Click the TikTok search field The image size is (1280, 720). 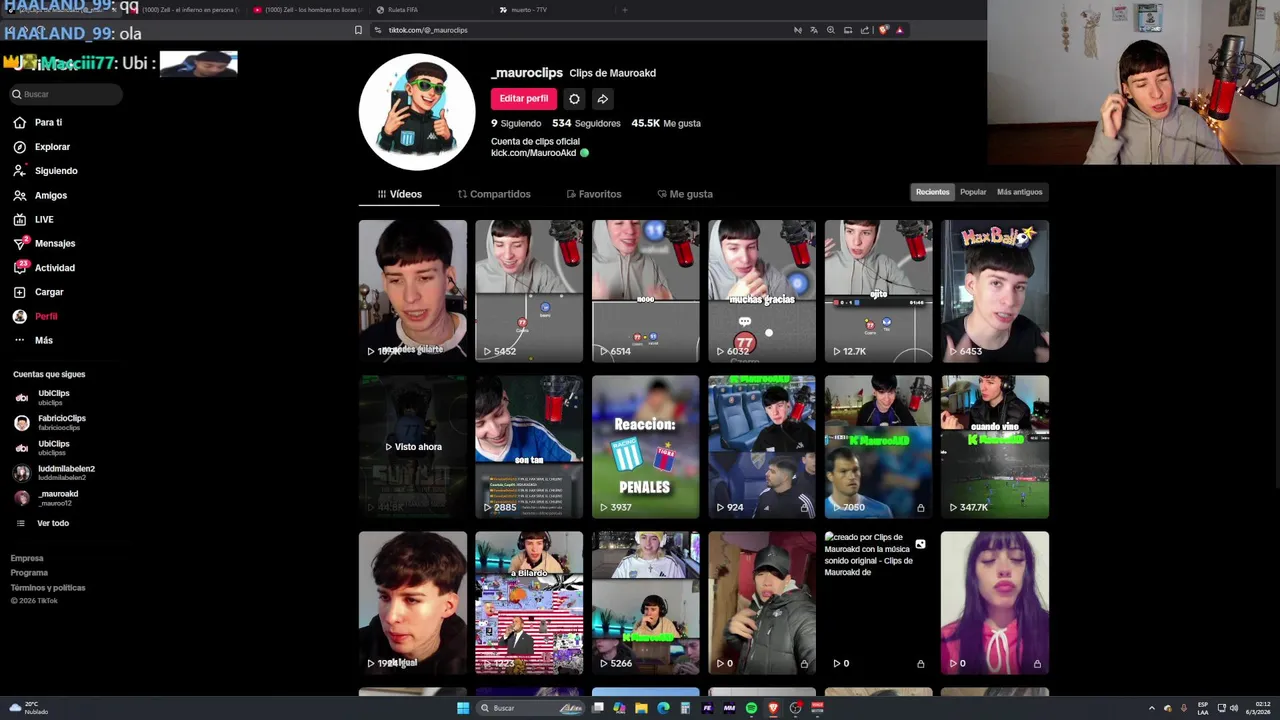tap(66, 94)
